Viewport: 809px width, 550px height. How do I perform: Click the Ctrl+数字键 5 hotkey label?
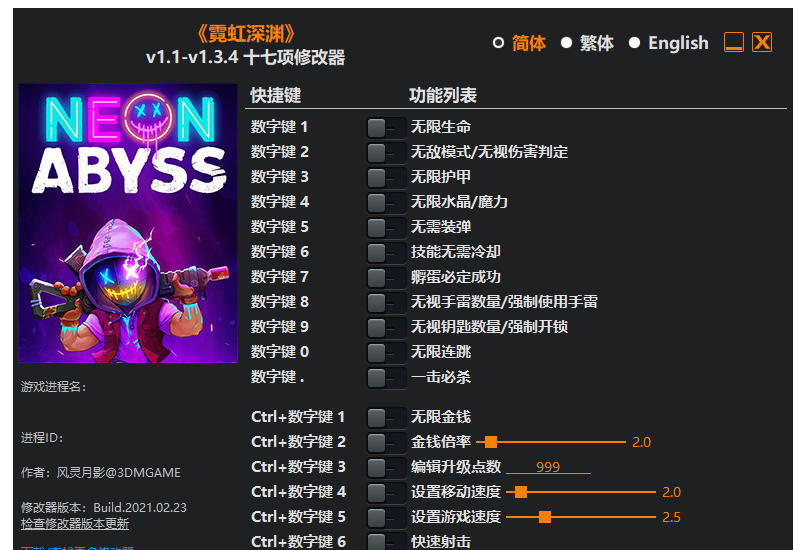[298, 517]
